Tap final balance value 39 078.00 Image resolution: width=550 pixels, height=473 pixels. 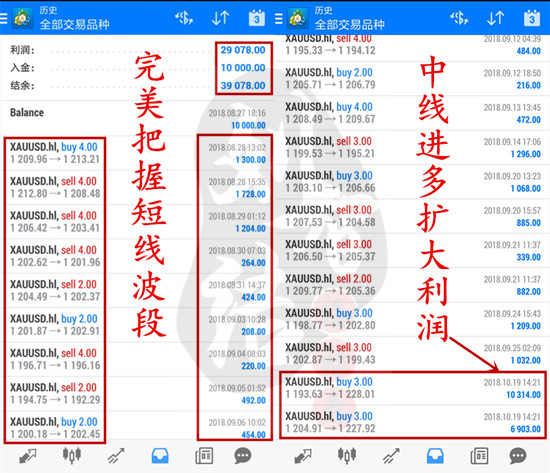[x=243, y=85]
